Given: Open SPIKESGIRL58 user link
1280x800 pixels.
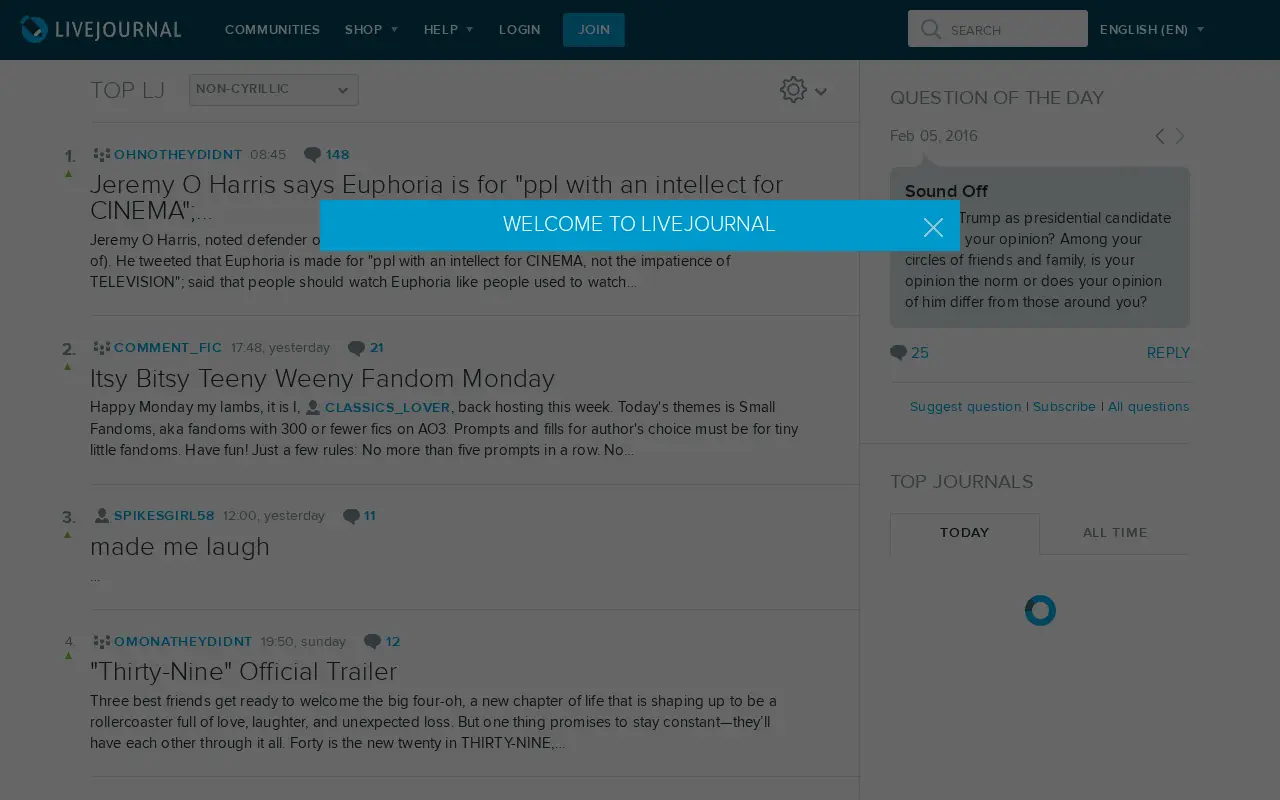Looking at the screenshot, I should point(164,516).
